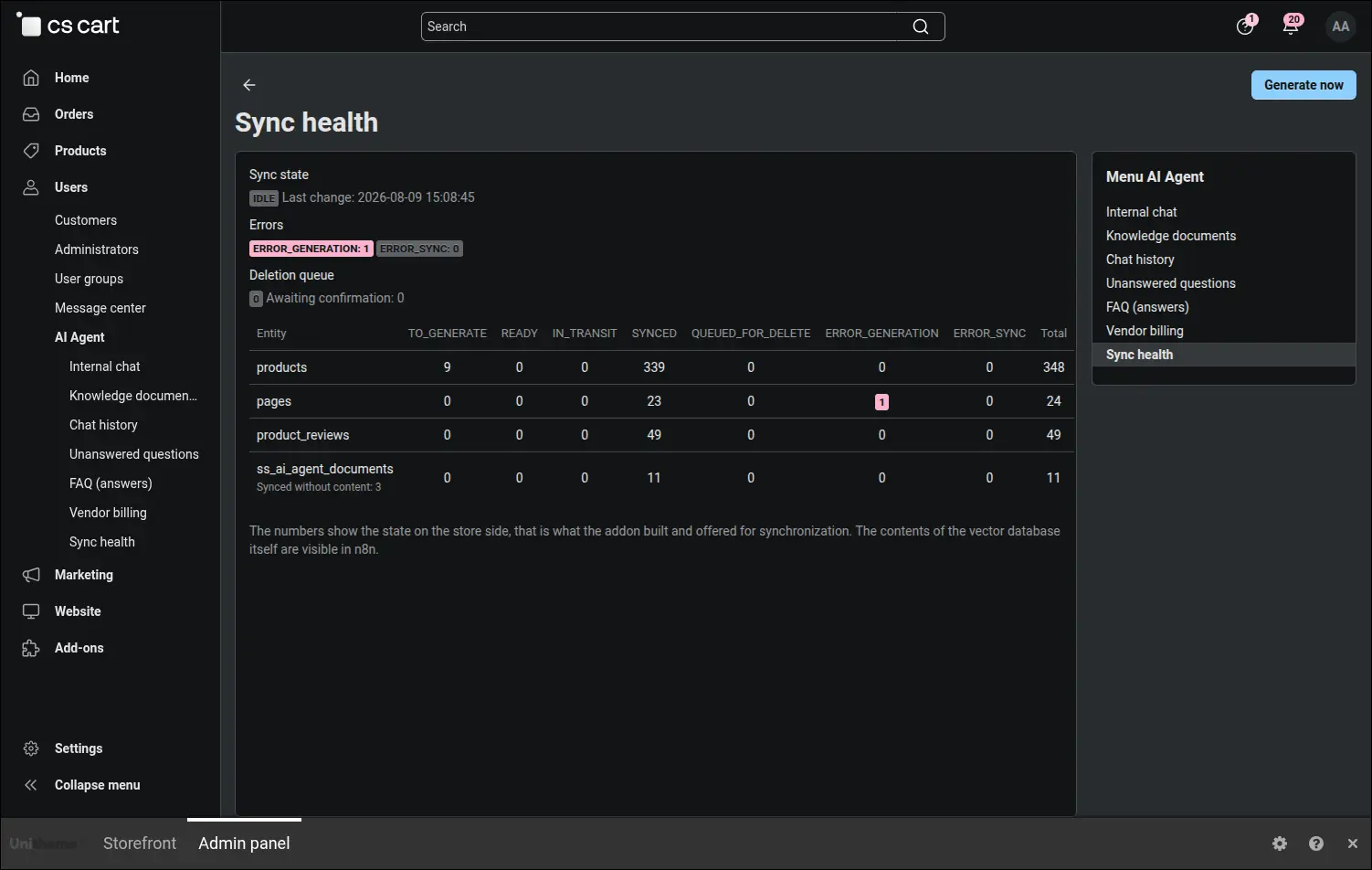Screen dimensions: 1372x870
Task: Click the CS-Cart logo
Action: click(x=68, y=26)
